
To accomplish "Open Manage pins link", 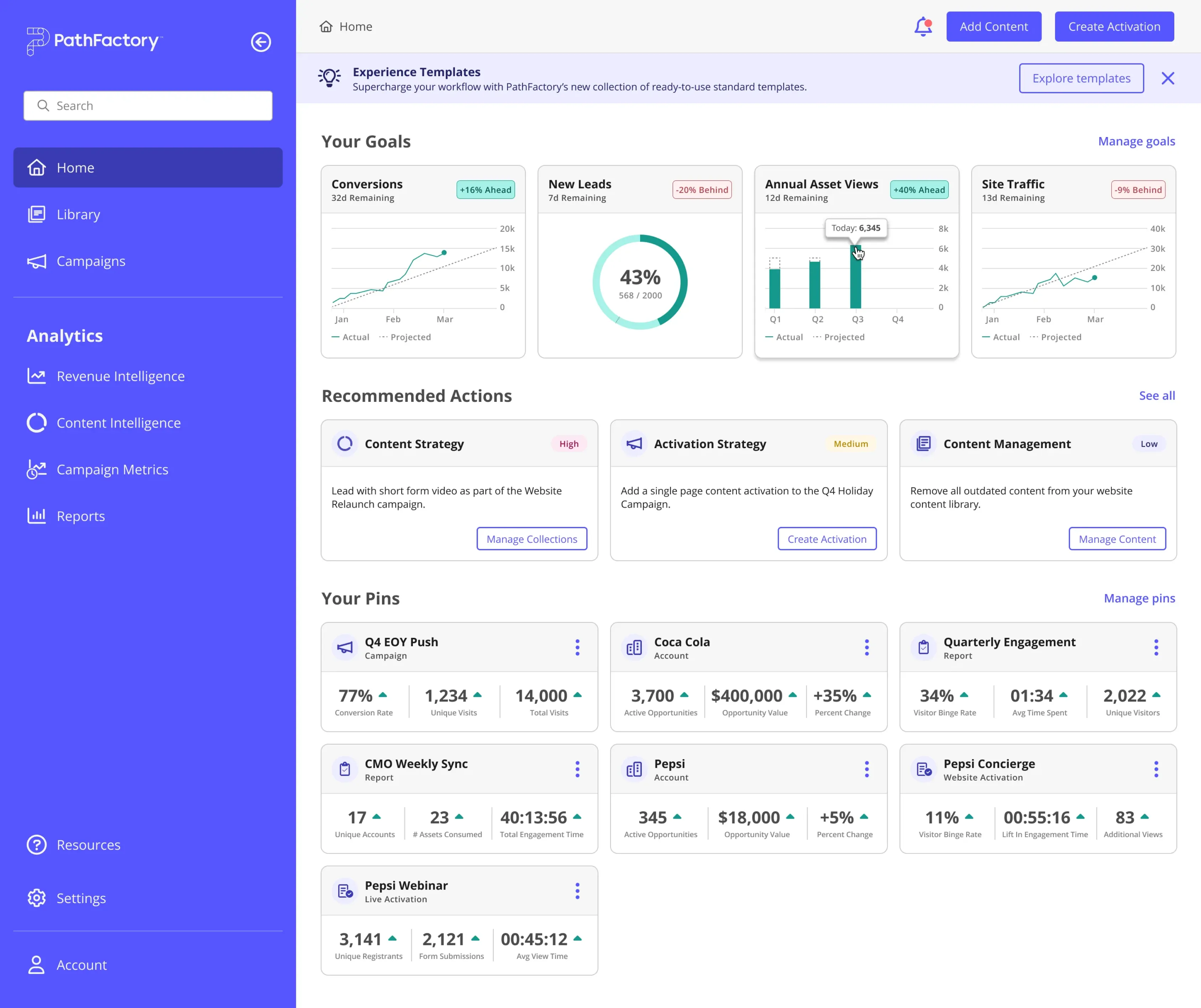I will 1139,598.
